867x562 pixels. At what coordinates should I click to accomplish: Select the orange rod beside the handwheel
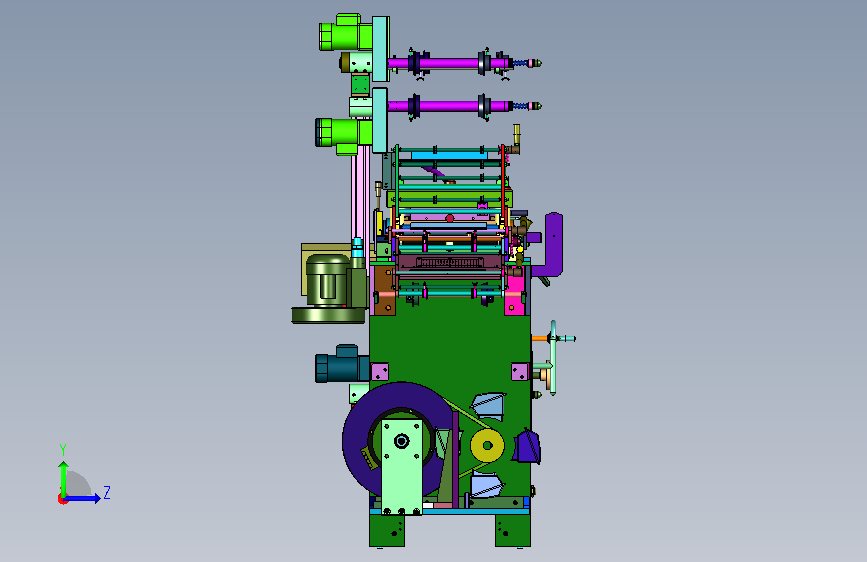tap(540, 338)
